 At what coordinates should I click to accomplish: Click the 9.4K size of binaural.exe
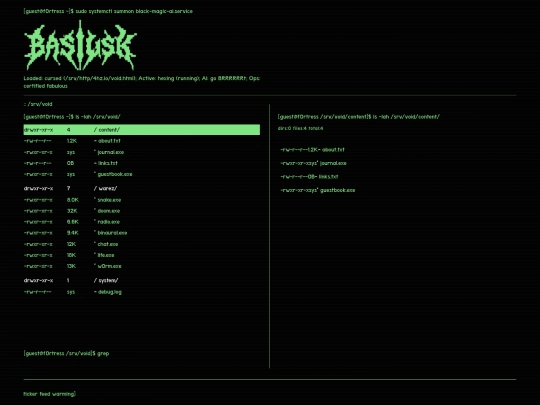point(73,233)
